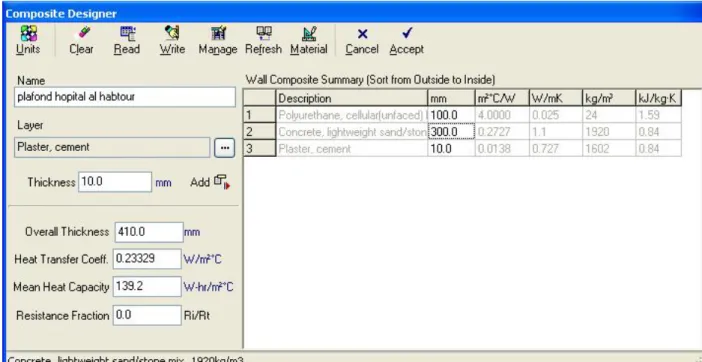The image size is (702, 362).
Task: Click the Thickness input field
Action: pyautogui.click(x=115, y=182)
